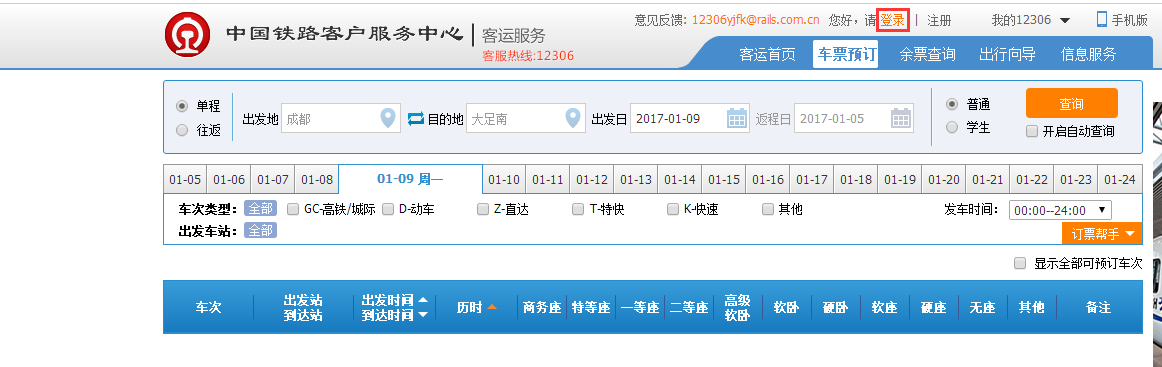This screenshot has height=367, width=1162.
Task: Open 信息服务 navigation tab
Action: 1088,54
